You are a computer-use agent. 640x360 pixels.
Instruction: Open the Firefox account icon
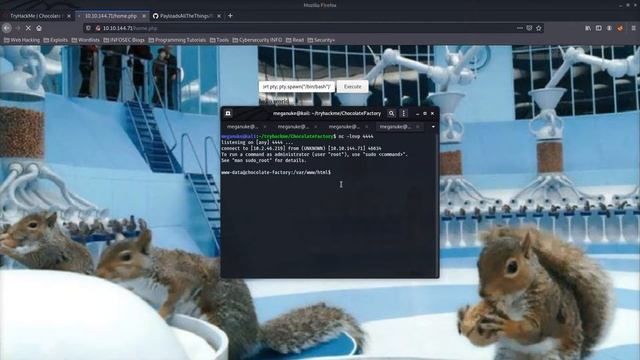tap(609, 28)
